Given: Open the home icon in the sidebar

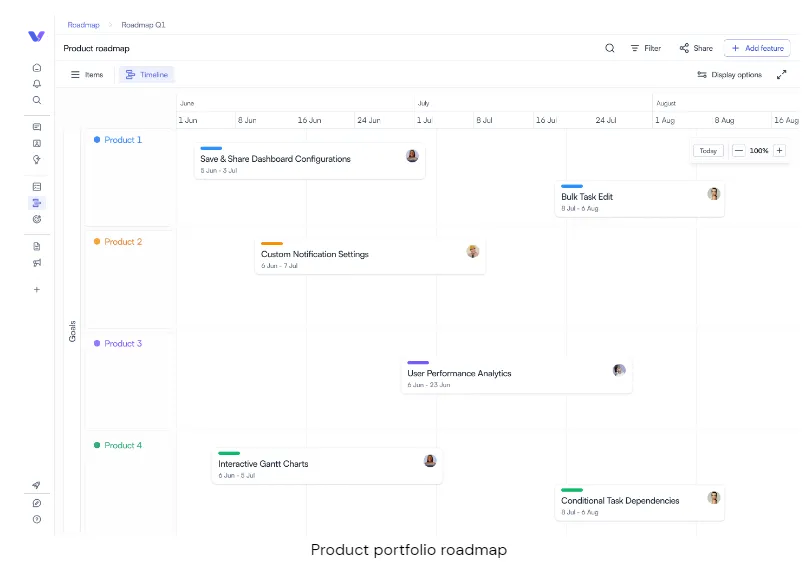Looking at the screenshot, I should [37, 68].
